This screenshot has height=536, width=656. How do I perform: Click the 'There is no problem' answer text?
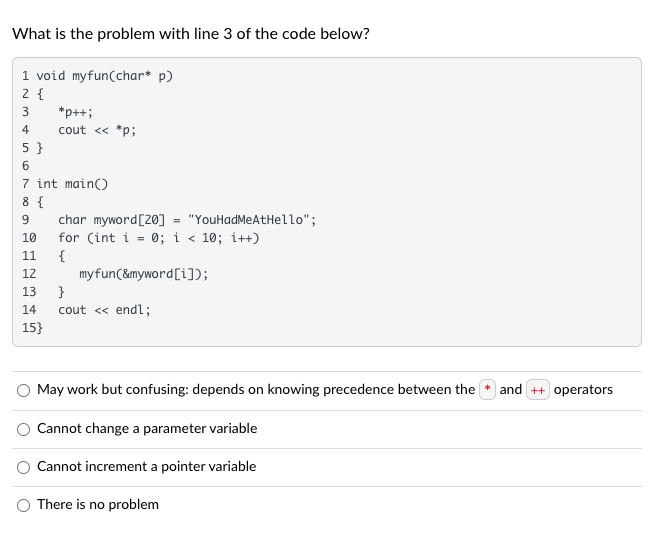tap(98, 505)
